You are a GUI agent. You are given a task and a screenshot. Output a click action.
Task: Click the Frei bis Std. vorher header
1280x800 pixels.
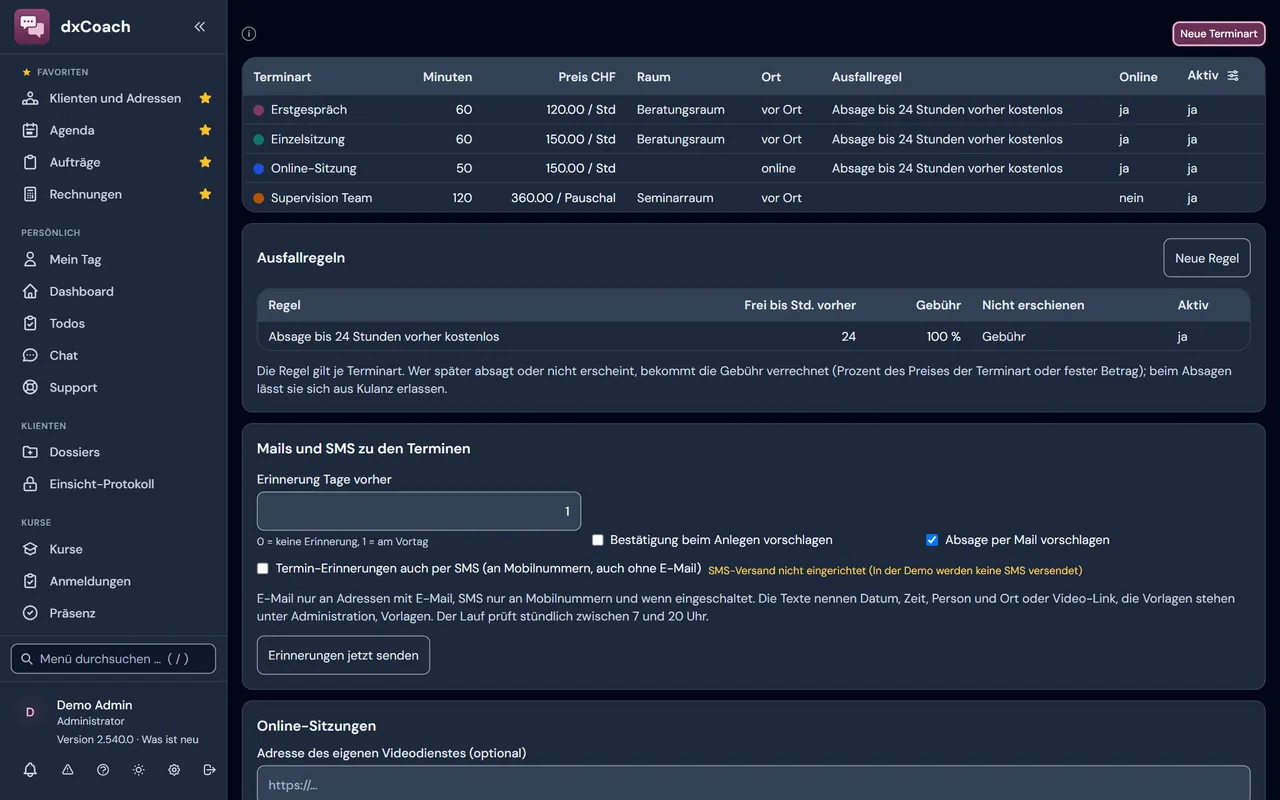tap(800, 305)
